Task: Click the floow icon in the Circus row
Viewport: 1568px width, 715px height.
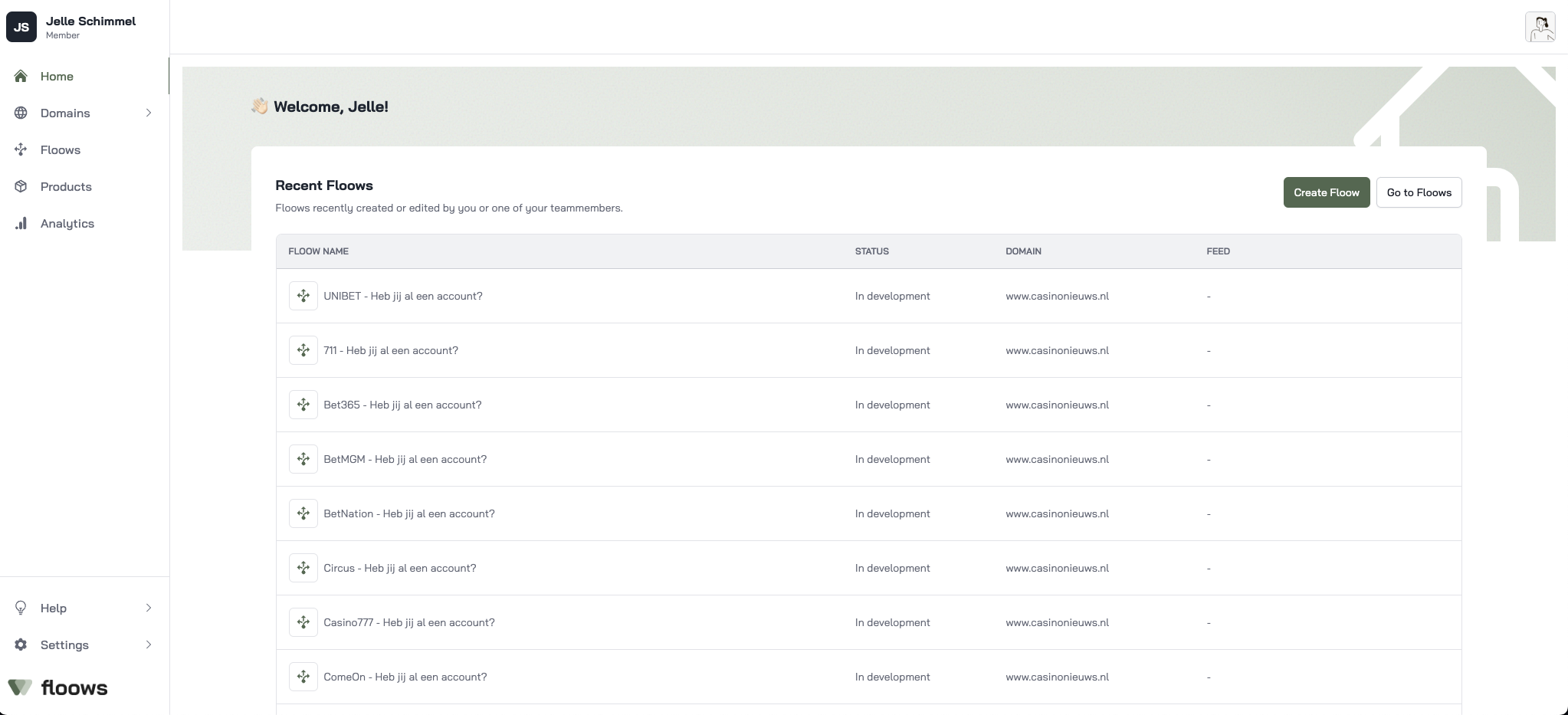Action: (303, 568)
